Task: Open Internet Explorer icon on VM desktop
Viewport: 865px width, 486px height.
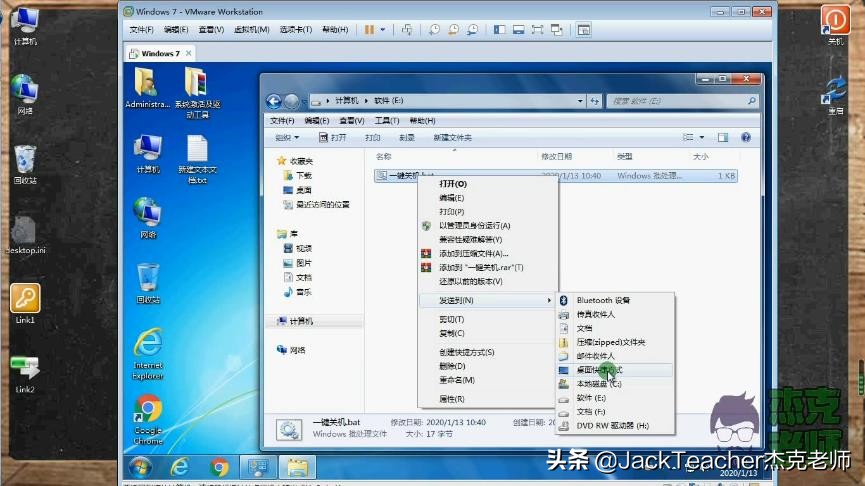Action: click(148, 354)
